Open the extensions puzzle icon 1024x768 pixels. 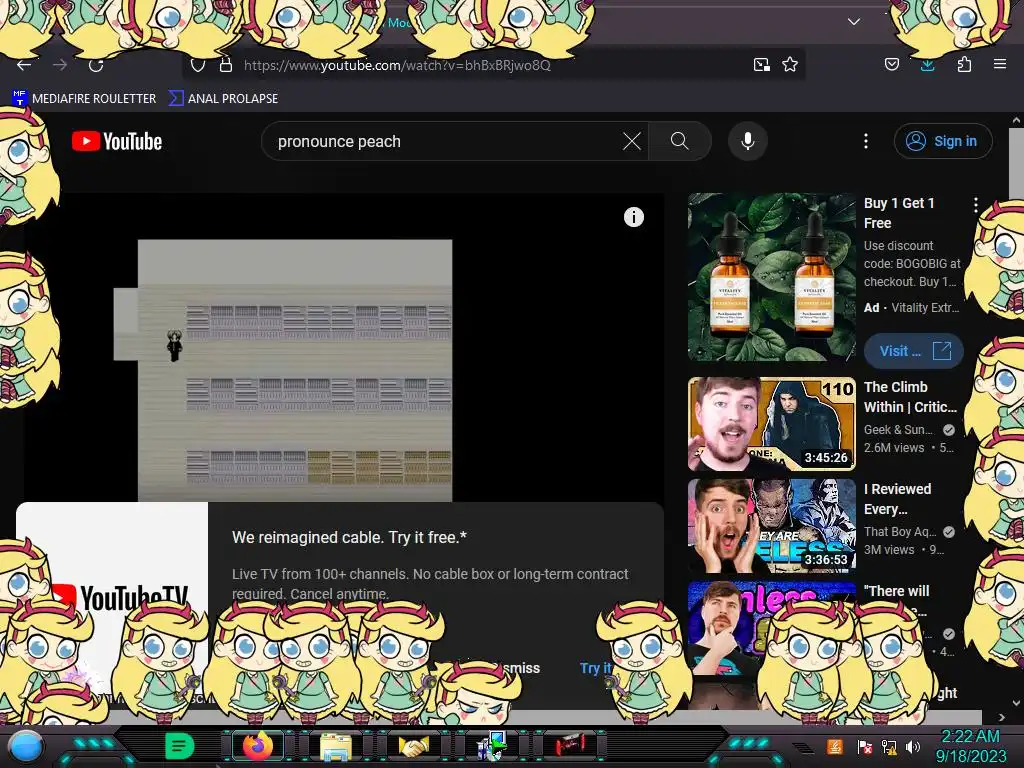(964, 64)
